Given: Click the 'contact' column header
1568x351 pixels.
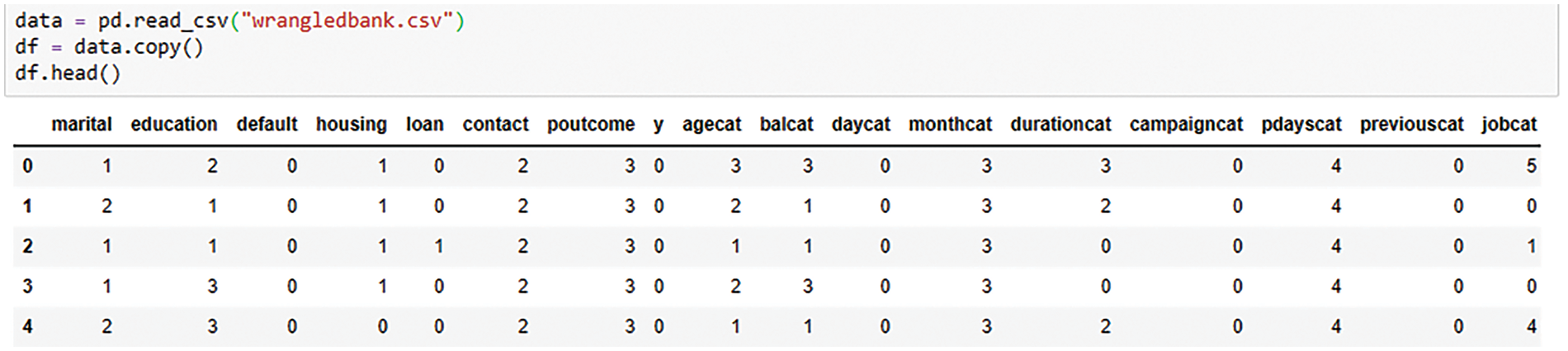Looking at the screenshot, I should [495, 125].
